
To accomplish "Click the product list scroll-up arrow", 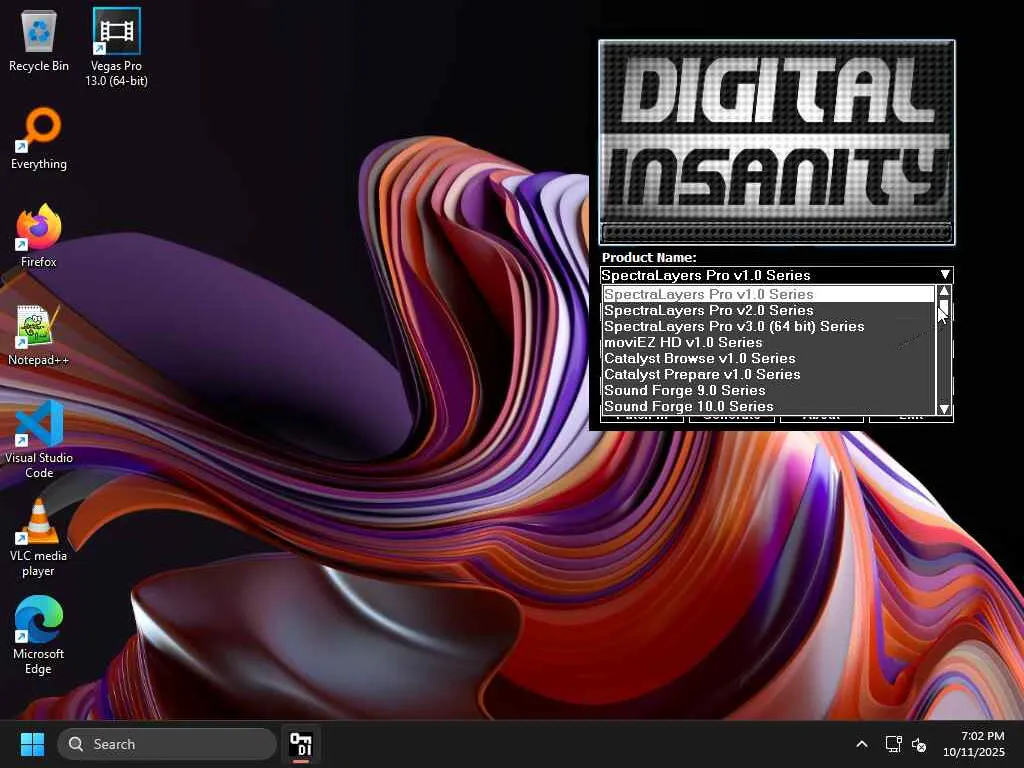I will 944,291.
